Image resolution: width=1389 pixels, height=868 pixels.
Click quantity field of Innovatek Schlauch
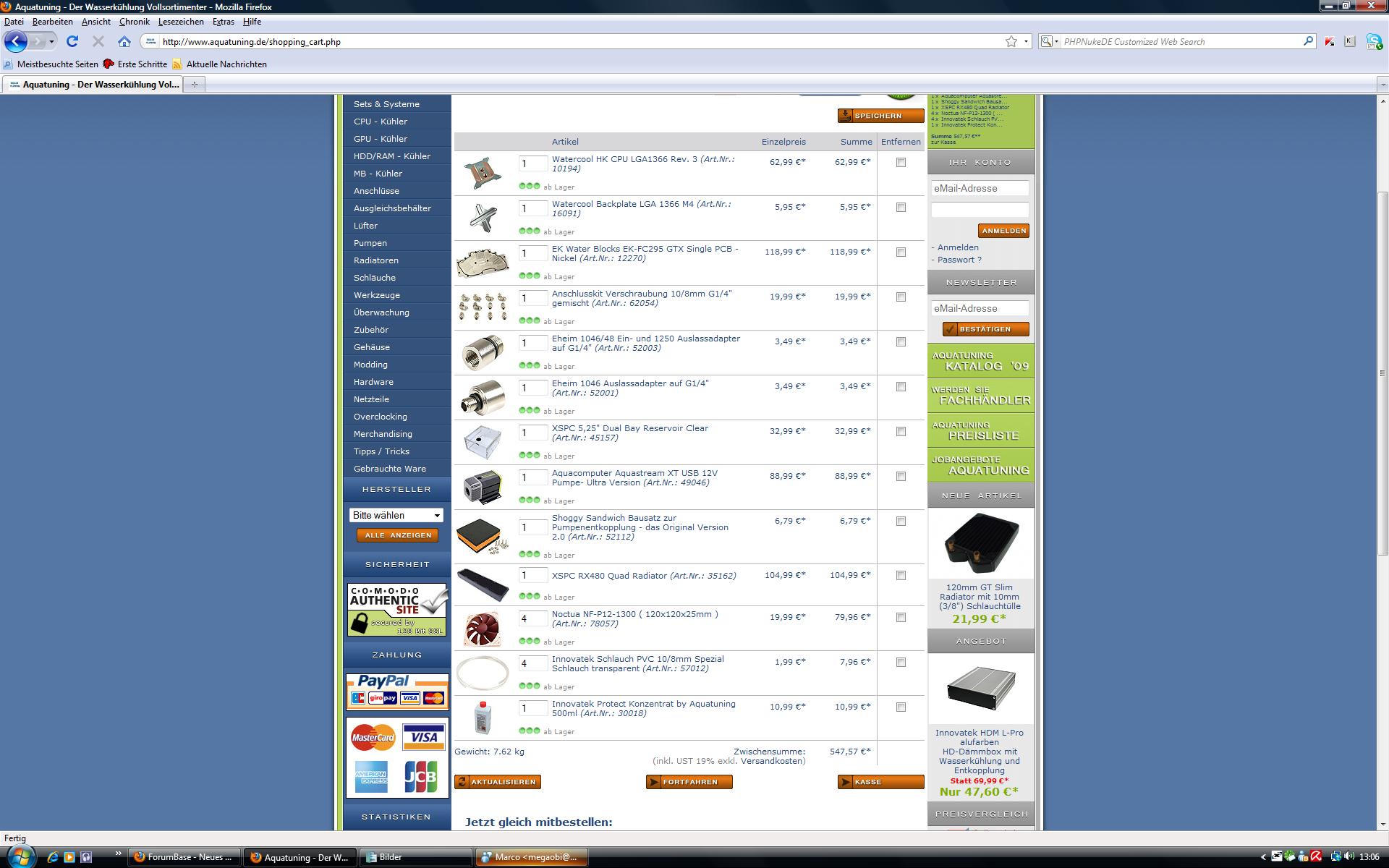pyautogui.click(x=533, y=663)
